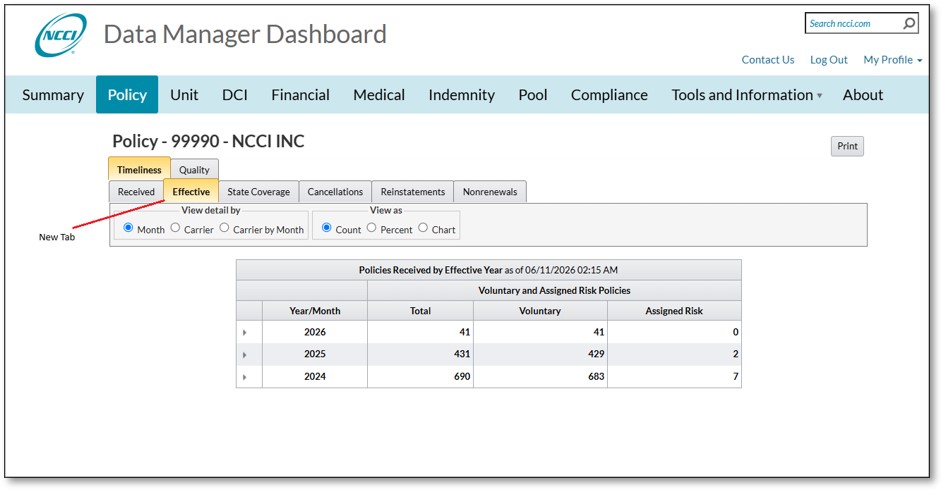Viewport: 942px width, 490px height.
Task: Select the Carrier by Month radio button
Action: pos(224,228)
